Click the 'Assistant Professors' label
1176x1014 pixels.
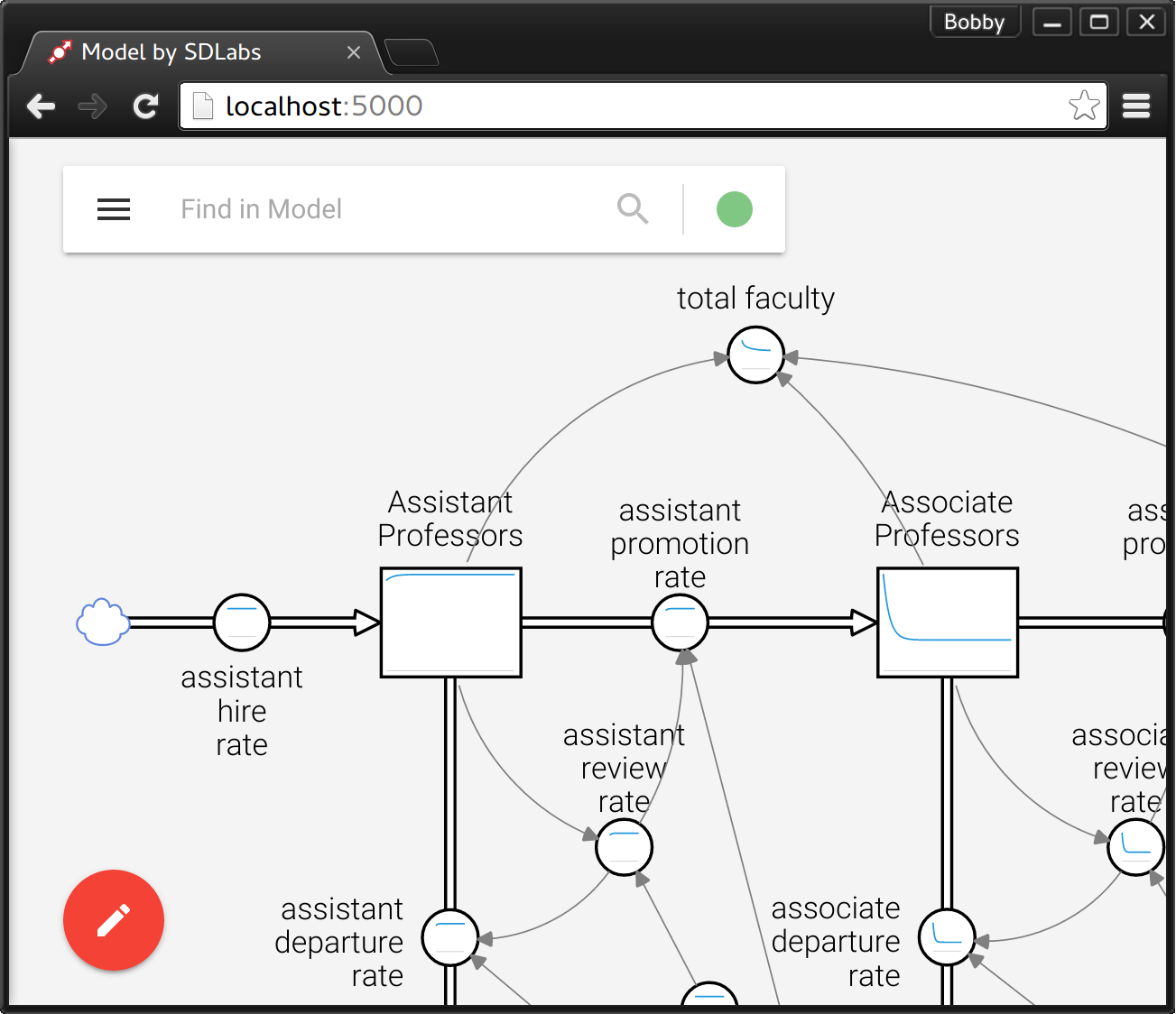click(x=450, y=519)
